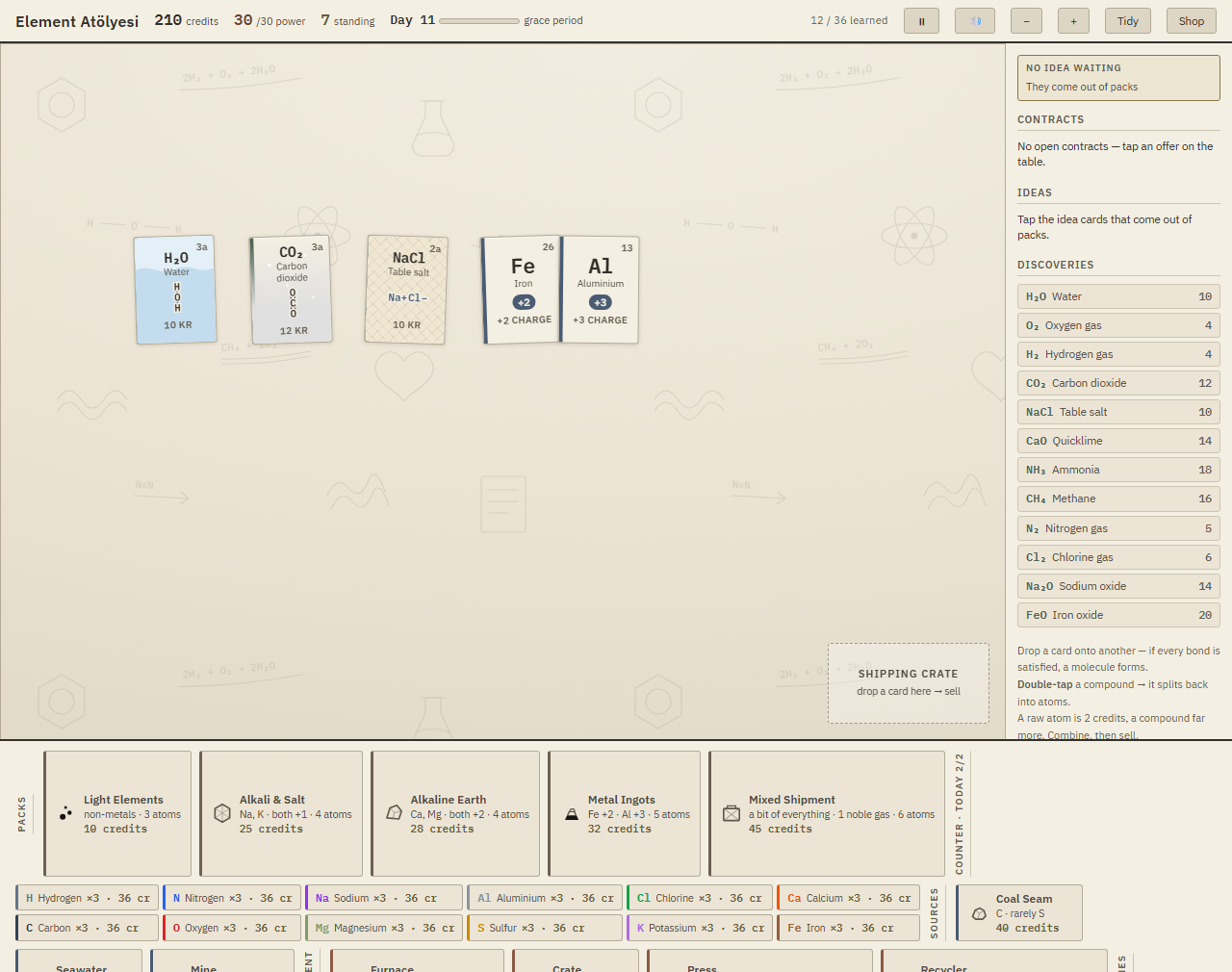
Task: Pick the Al Aluminium atom card
Action: 601,290
